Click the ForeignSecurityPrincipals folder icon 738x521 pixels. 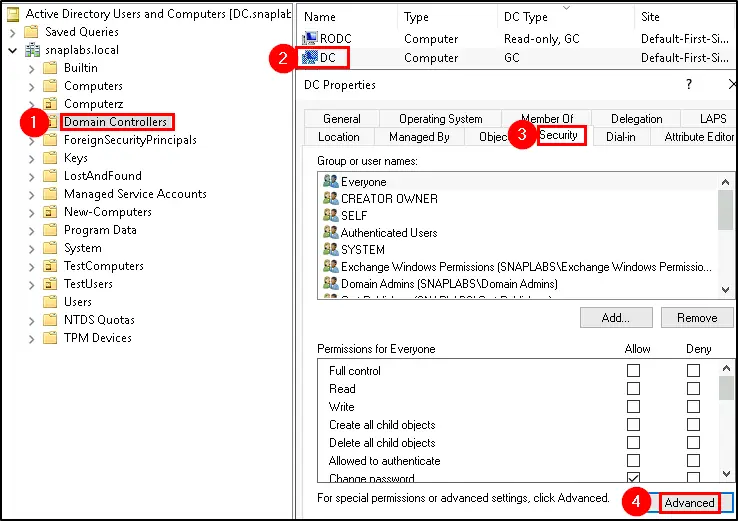[x=50, y=140]
